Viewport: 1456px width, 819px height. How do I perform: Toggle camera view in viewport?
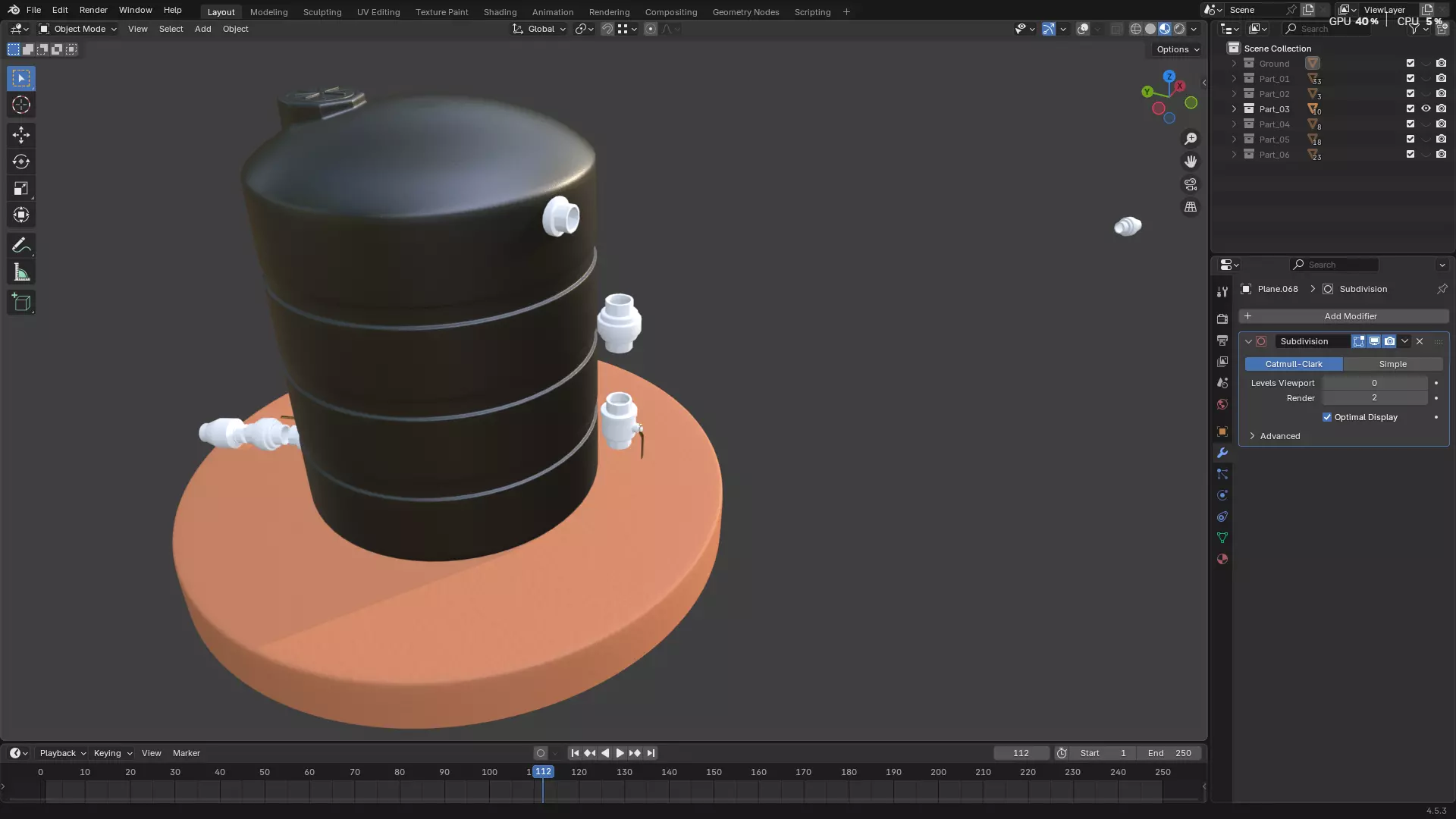[x=1191, y=184]
